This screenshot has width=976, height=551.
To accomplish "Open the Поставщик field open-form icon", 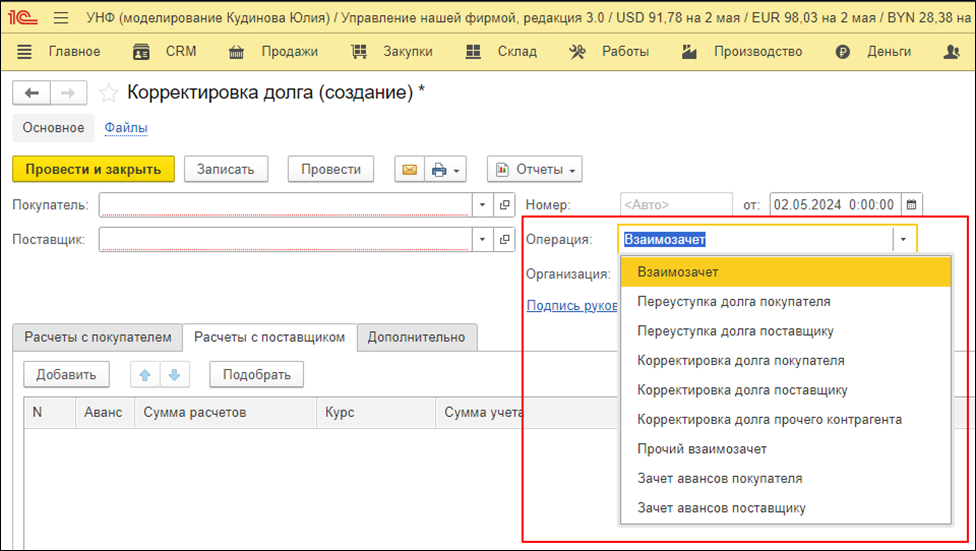I will click(x=505, y=240).
